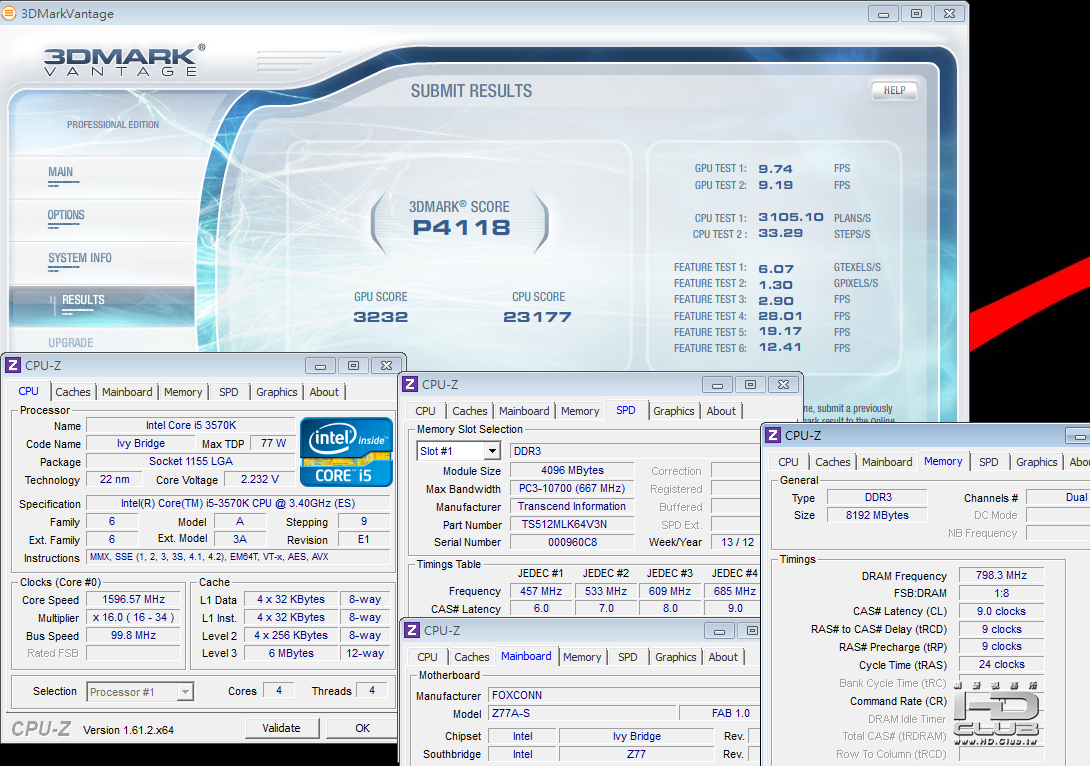Expand the Processor #1 selection dropdown

coord(185,691)
